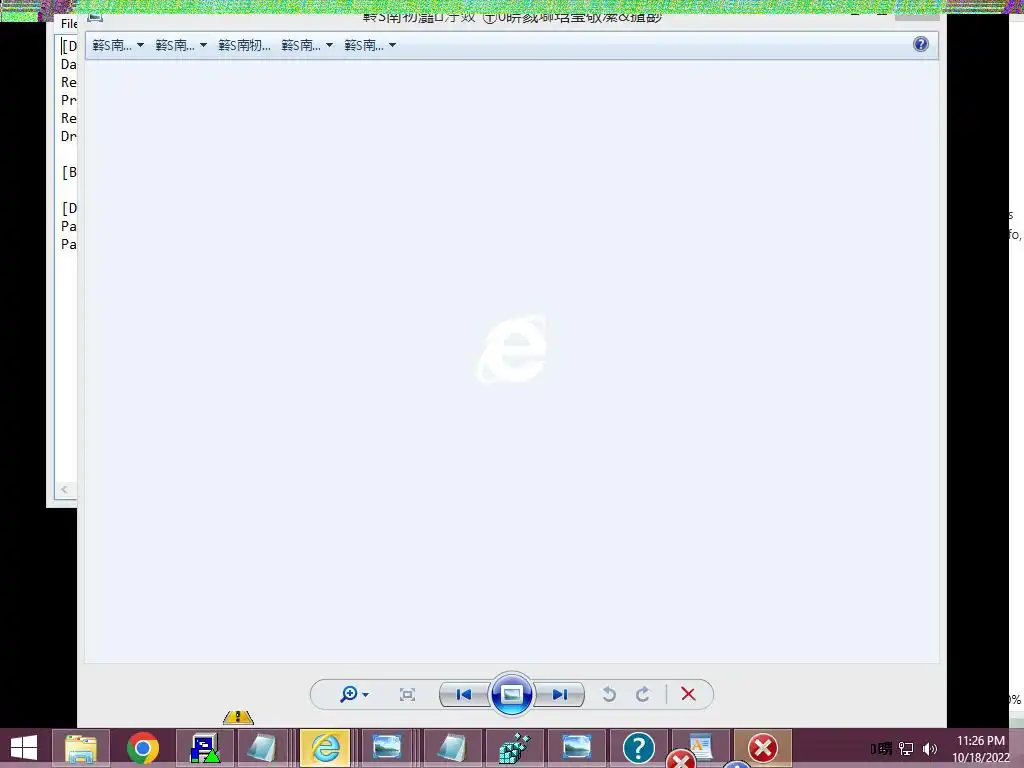Open the teal cubes app on the taskbar

515,748
